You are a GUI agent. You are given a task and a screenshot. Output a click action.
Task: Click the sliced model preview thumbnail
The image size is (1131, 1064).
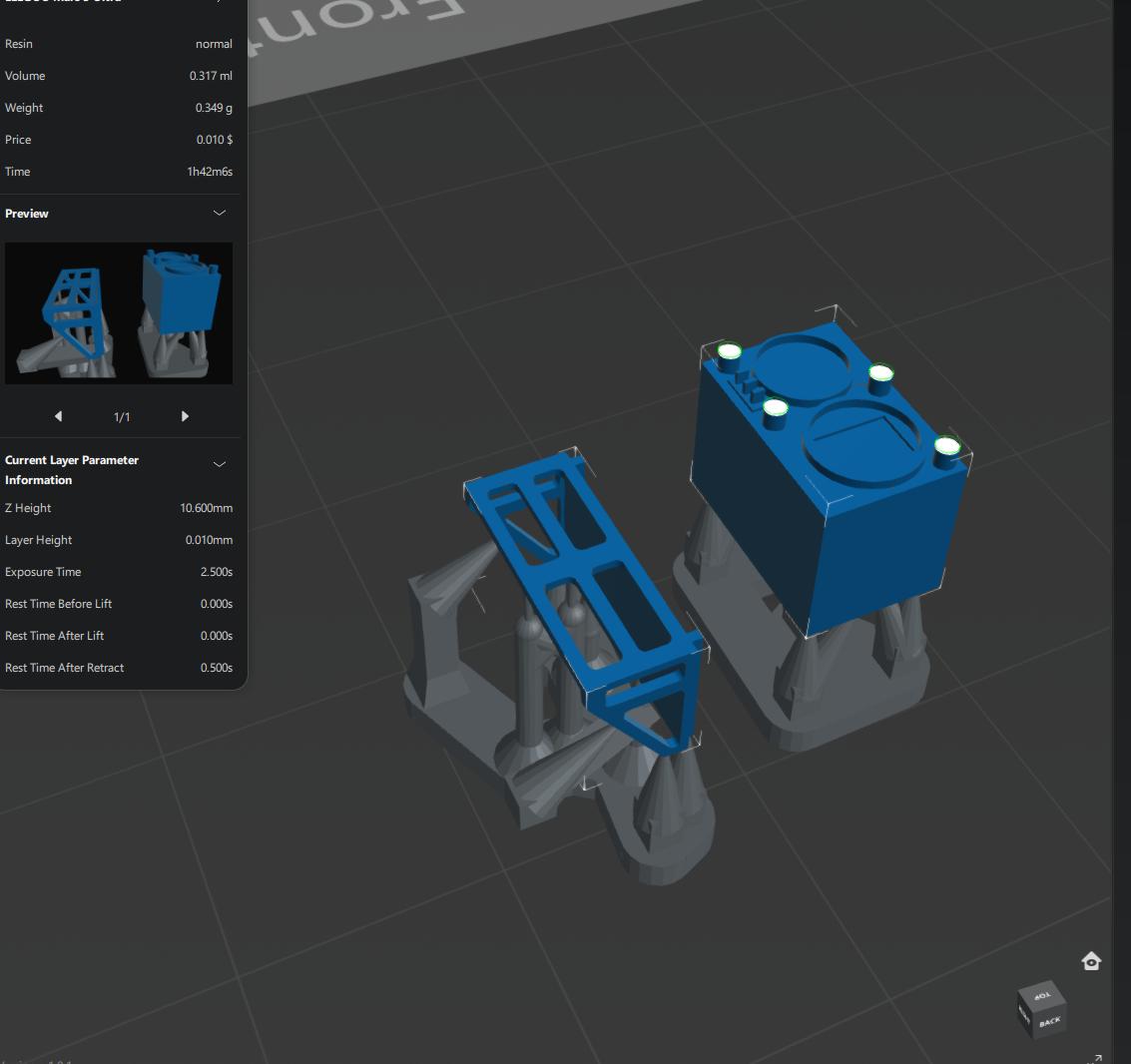click(x=119, y=313)
